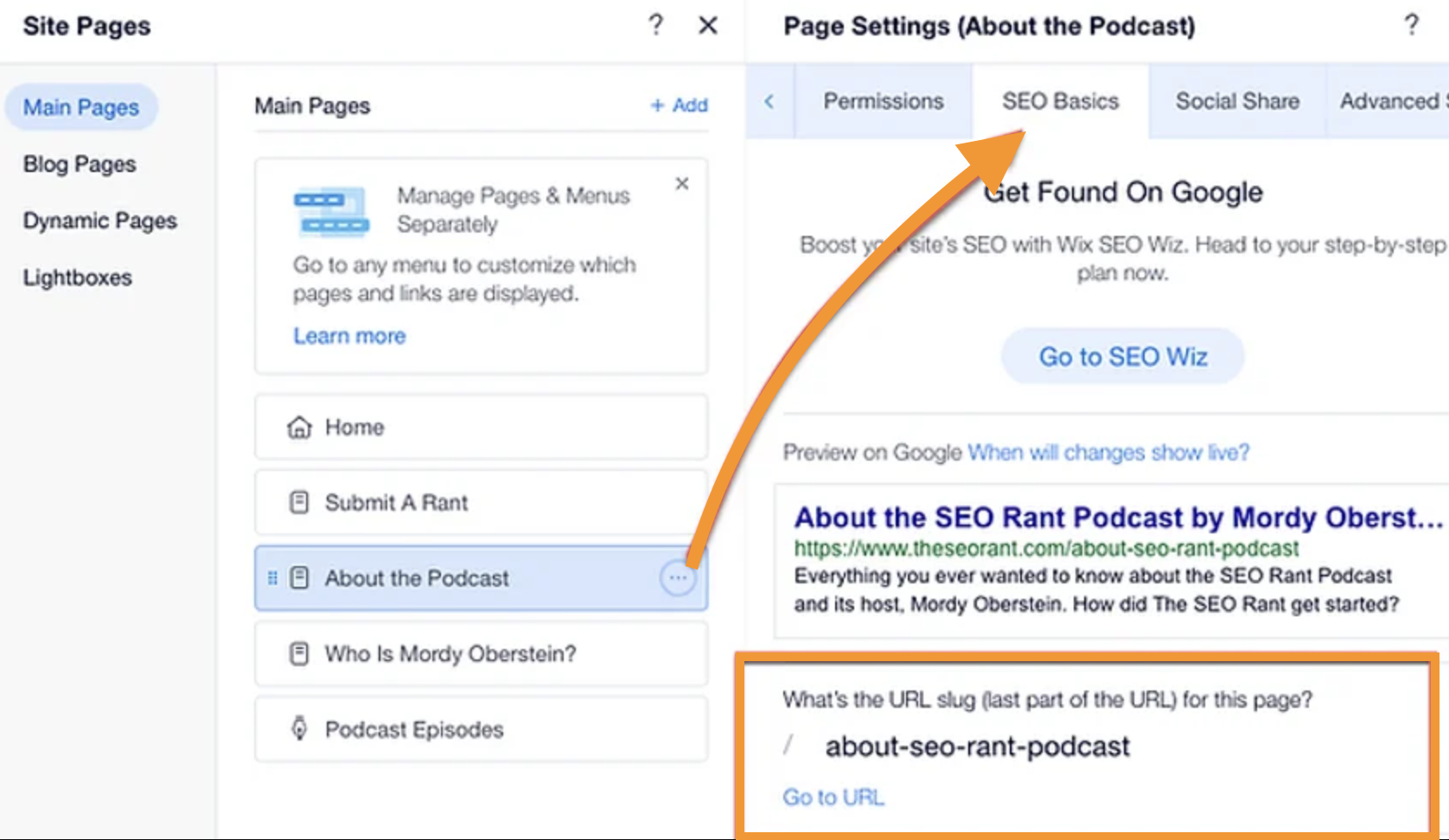Open the Learn more link
Viewport: 1449px width, 840px height.
pyautogui.click(x=349, y=335)
